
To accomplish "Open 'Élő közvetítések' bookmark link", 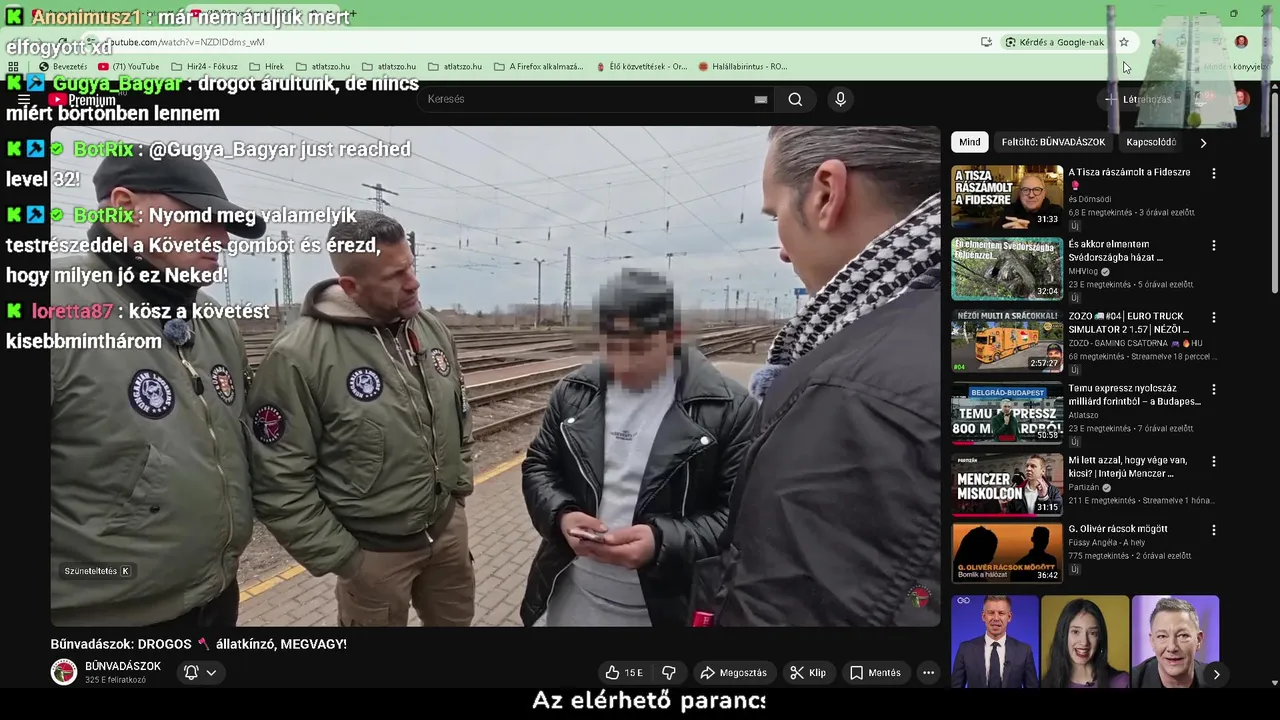I will click(641, 67).
